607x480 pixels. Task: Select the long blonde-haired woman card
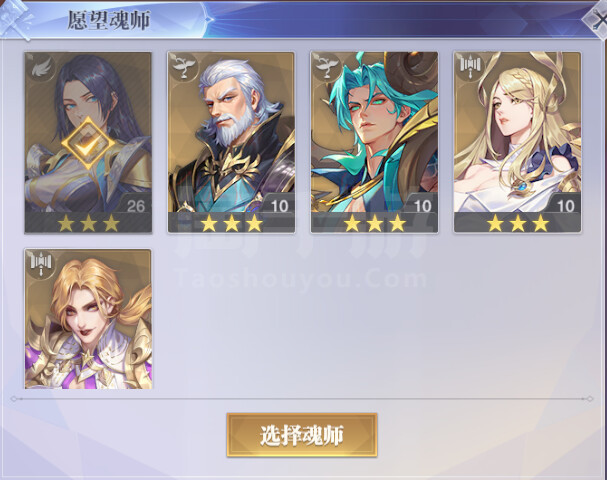(x=518, y=142)
